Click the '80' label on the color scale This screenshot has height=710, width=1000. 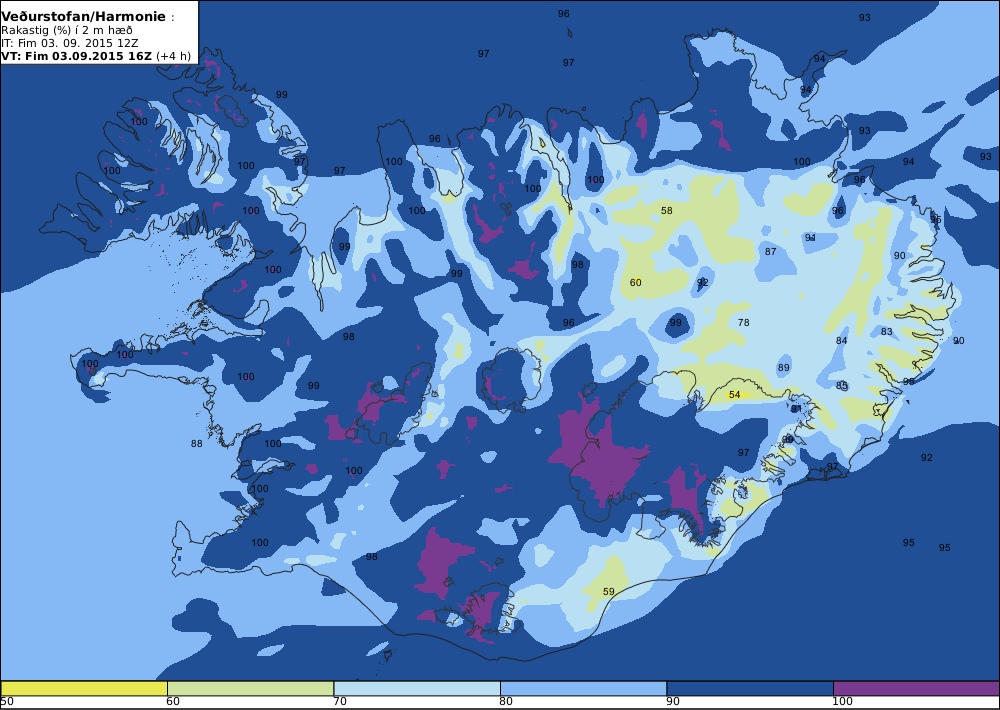point(506,702)
